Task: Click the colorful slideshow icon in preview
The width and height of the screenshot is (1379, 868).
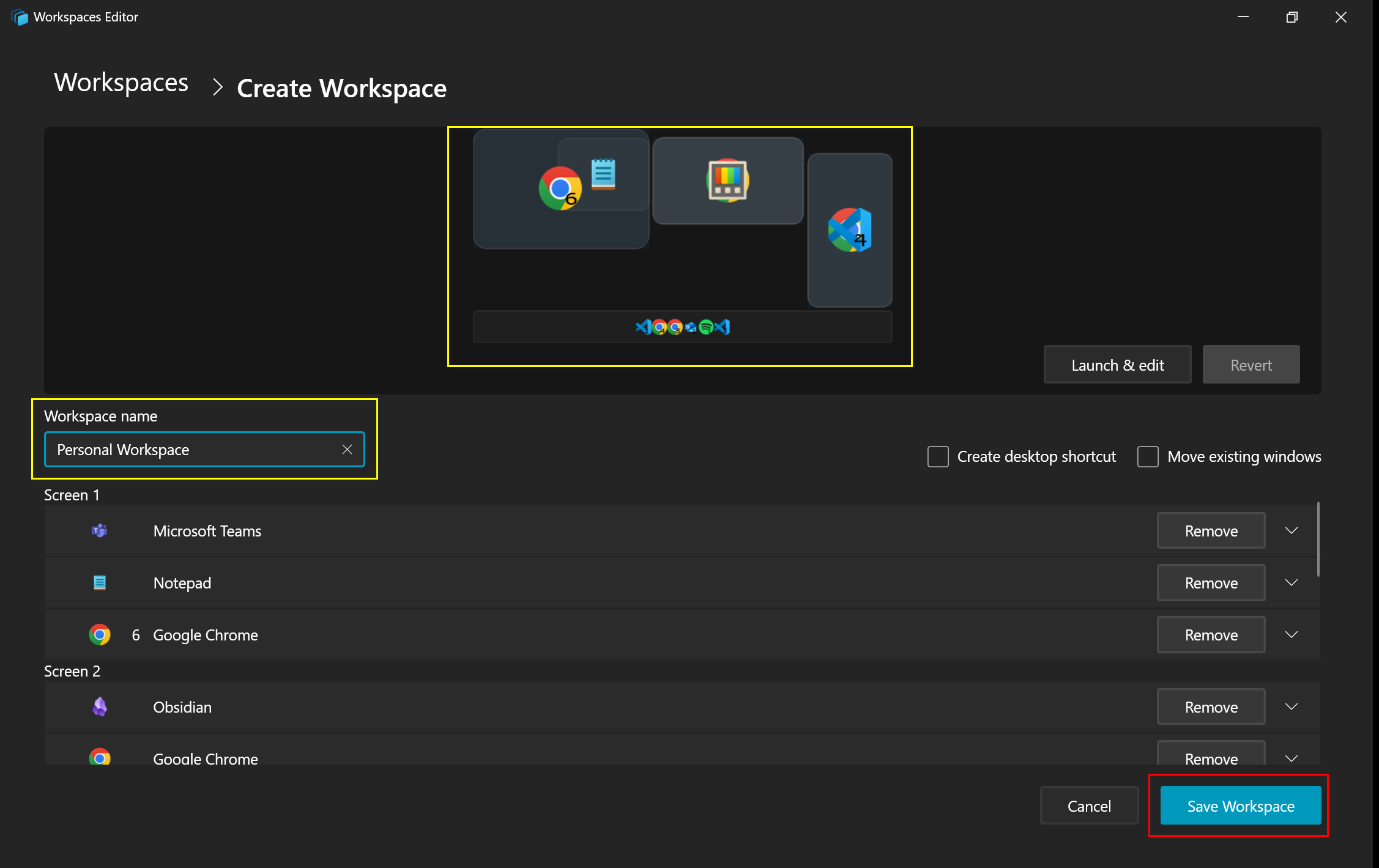Action: click(727, 180)
